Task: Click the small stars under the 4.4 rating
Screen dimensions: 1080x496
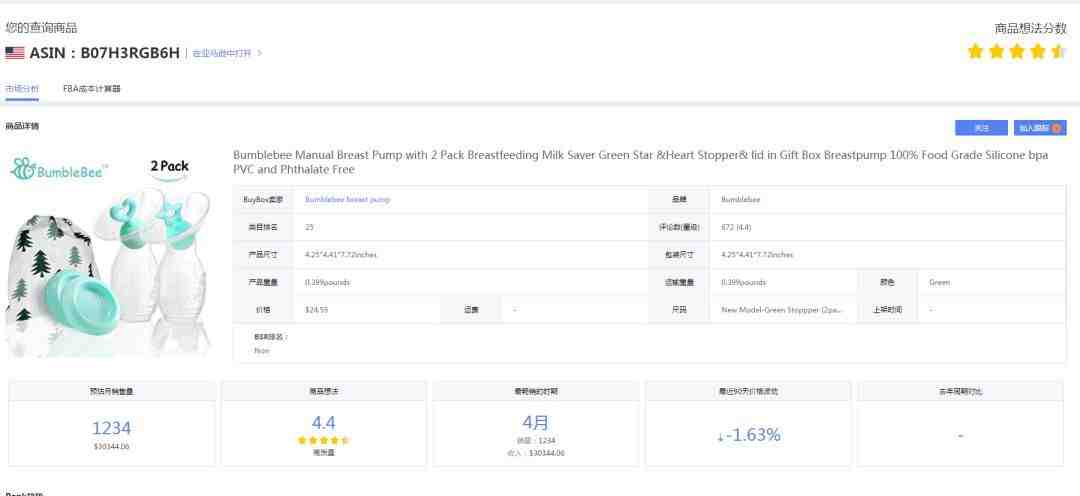Action: 324,440
